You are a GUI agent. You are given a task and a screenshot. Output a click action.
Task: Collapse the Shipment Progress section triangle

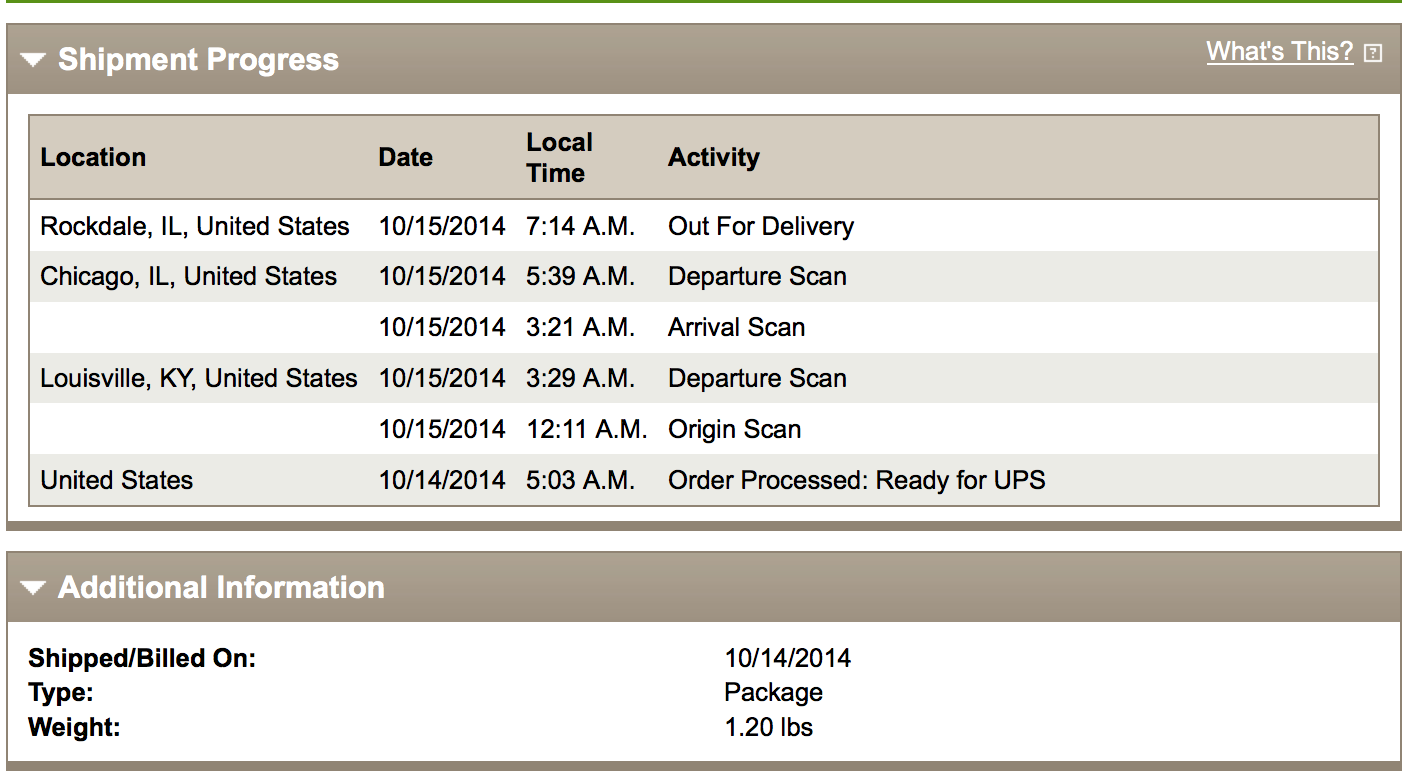point(33,60)
